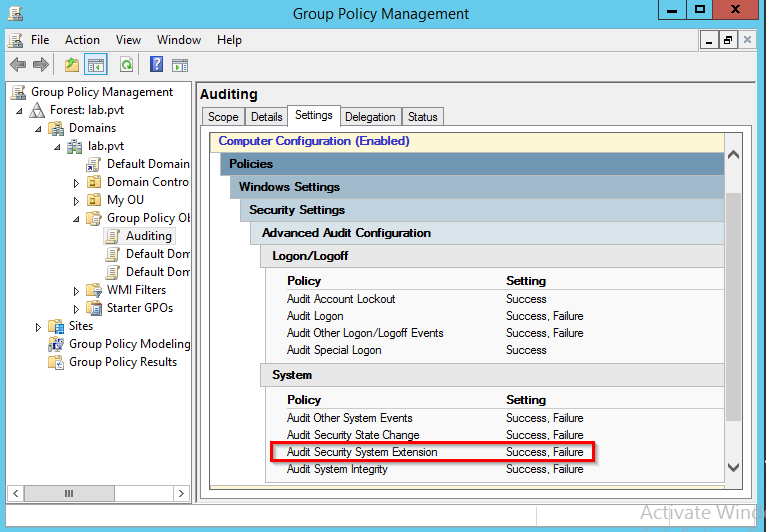Click the Group Policy Modeling icon
The height and width of the screenshot is (532, 766).
(56, 344)
